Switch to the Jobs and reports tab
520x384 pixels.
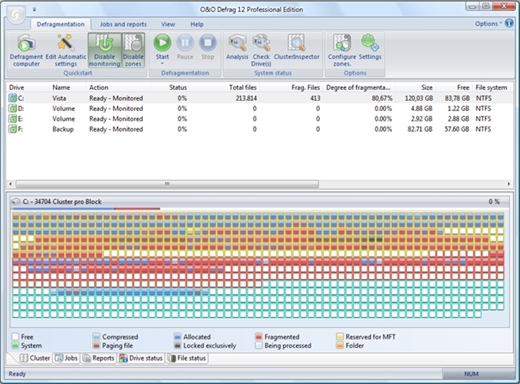123,24
